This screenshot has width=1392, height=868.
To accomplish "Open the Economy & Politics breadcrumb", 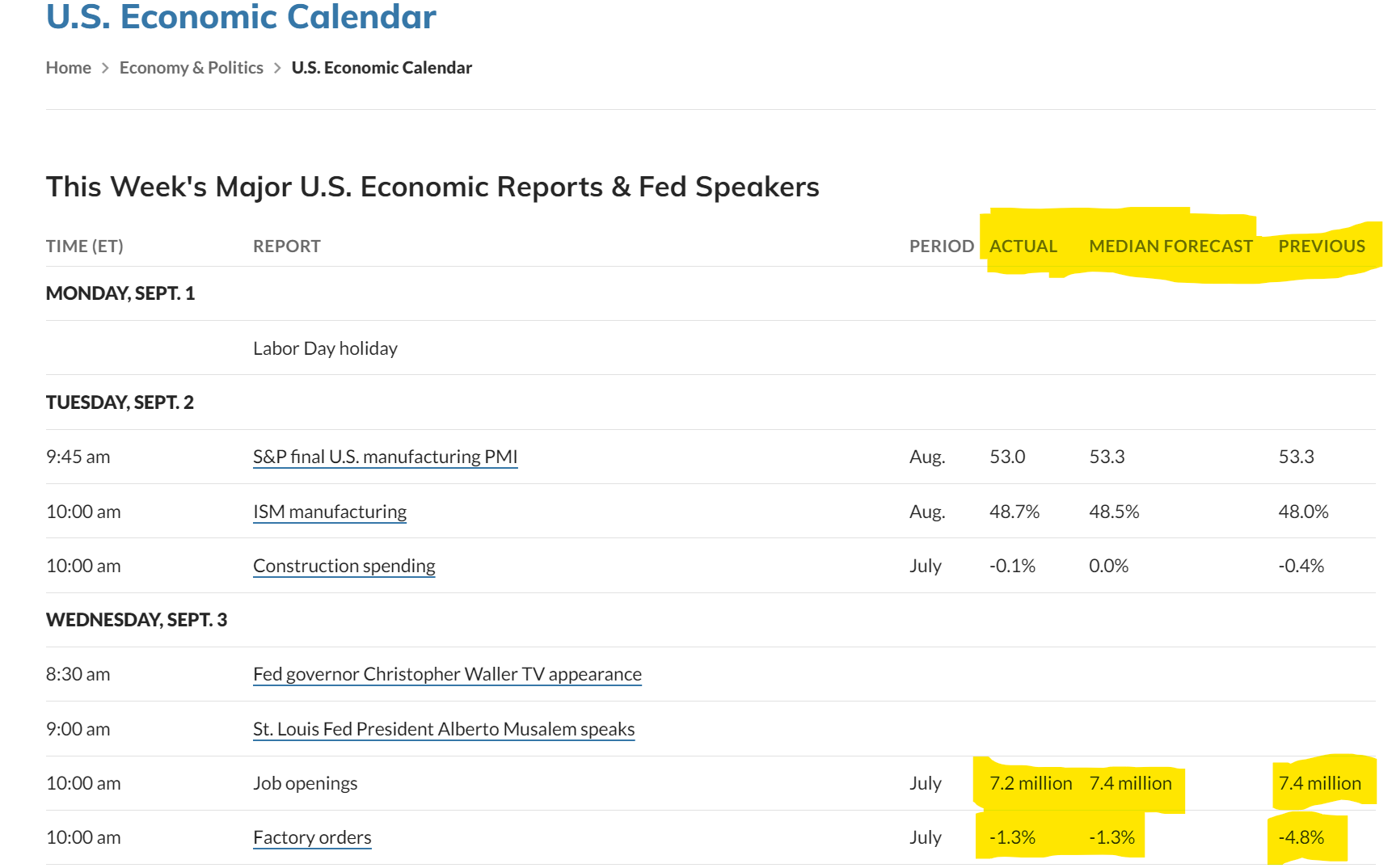I will [x=191, y=68].
